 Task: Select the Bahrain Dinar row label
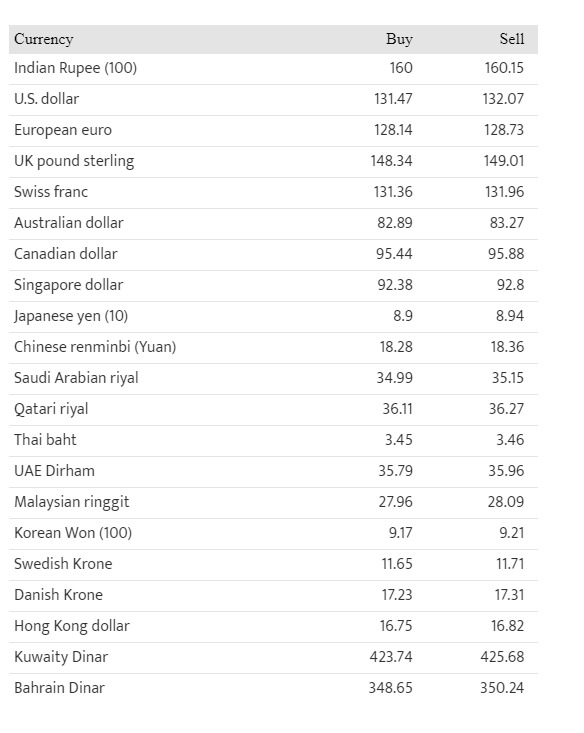[59, 688]
